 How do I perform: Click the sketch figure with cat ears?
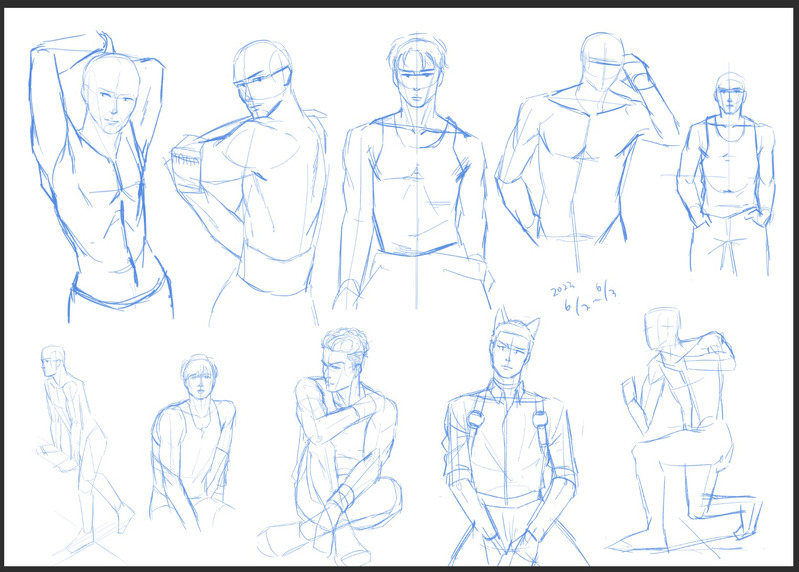(x=515, y=437)
